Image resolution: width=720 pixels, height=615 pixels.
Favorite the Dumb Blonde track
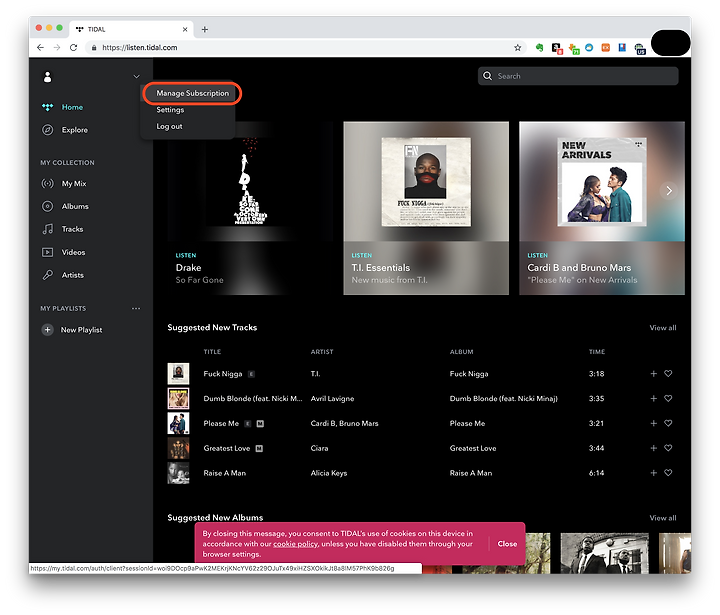pyautogui.click(x=668, y=399)
